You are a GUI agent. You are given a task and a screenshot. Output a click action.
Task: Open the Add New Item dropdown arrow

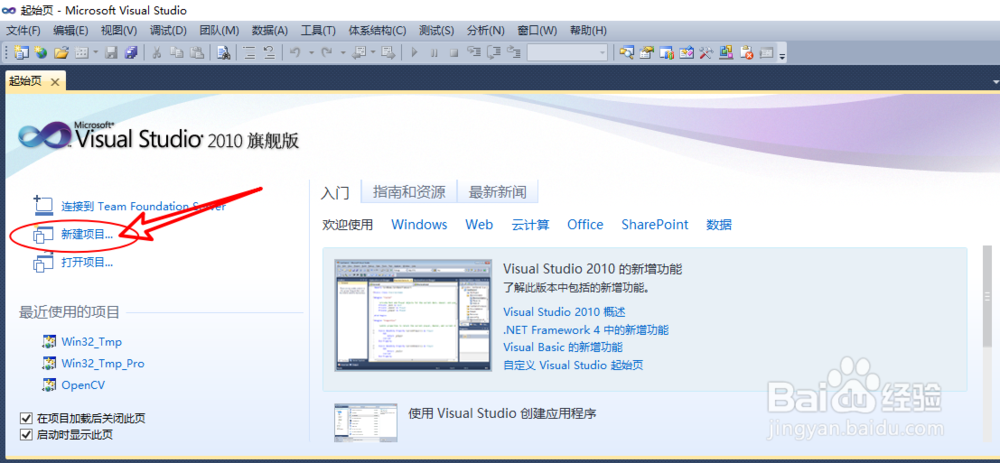[x=96, y=53]
